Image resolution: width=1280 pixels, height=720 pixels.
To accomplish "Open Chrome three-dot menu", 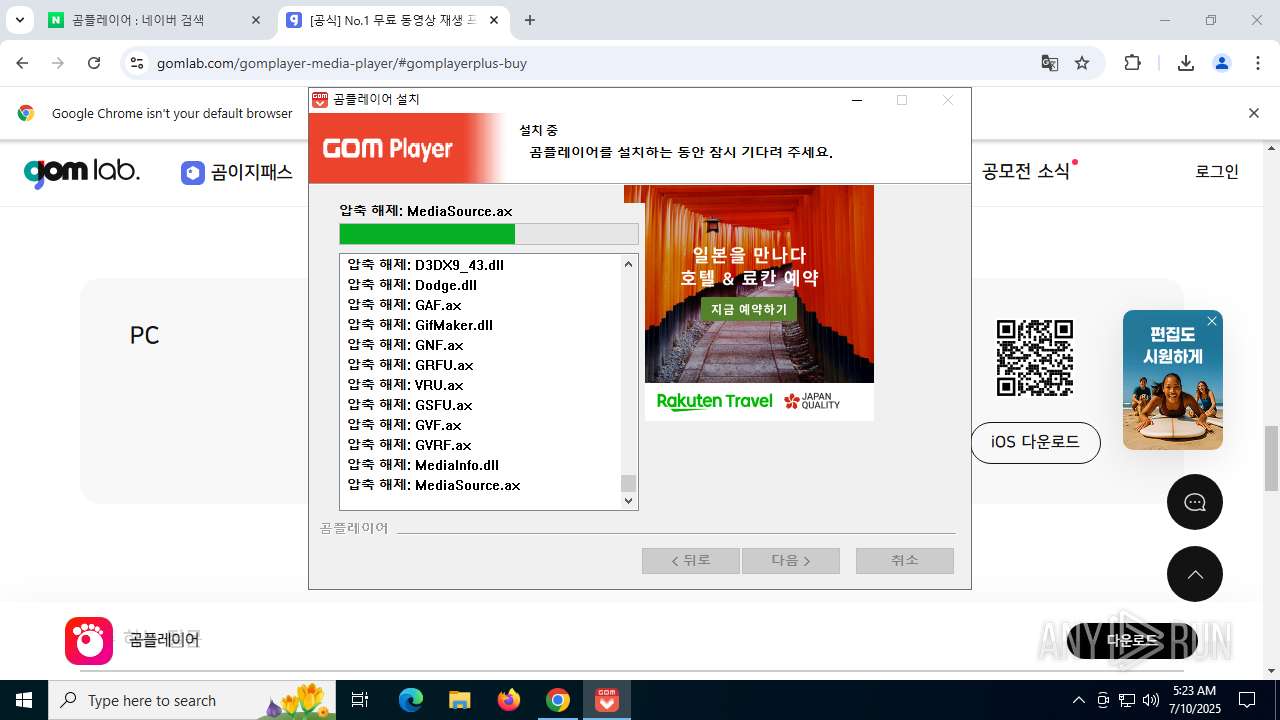I will click(1258, 63).
